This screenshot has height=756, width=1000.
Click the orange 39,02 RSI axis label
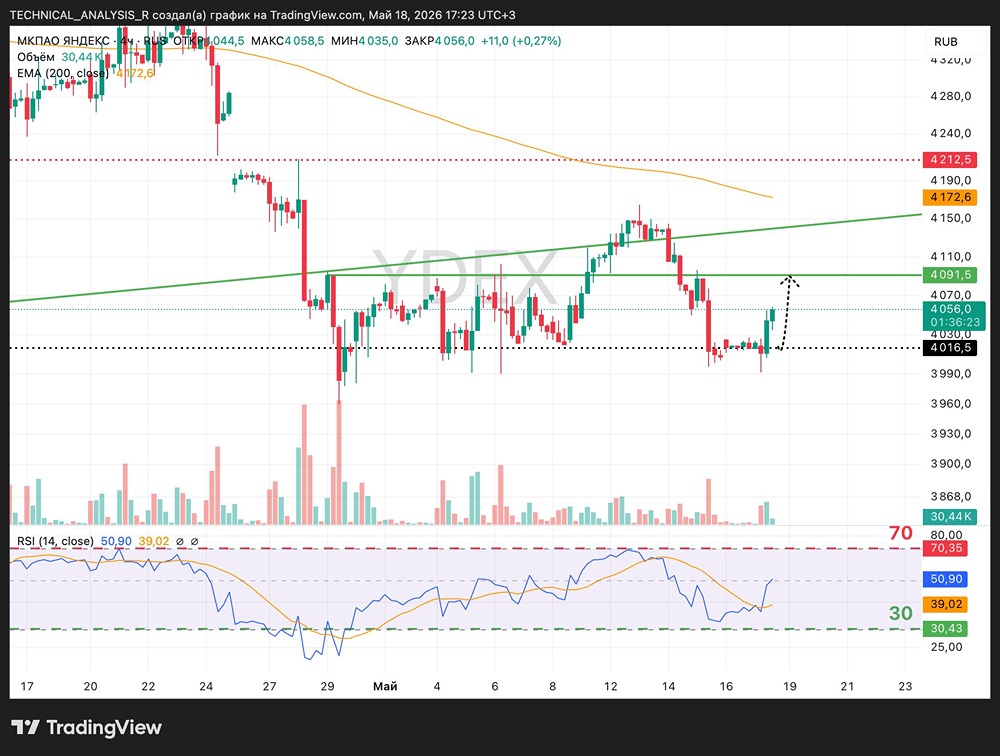(x=945, y=604)
